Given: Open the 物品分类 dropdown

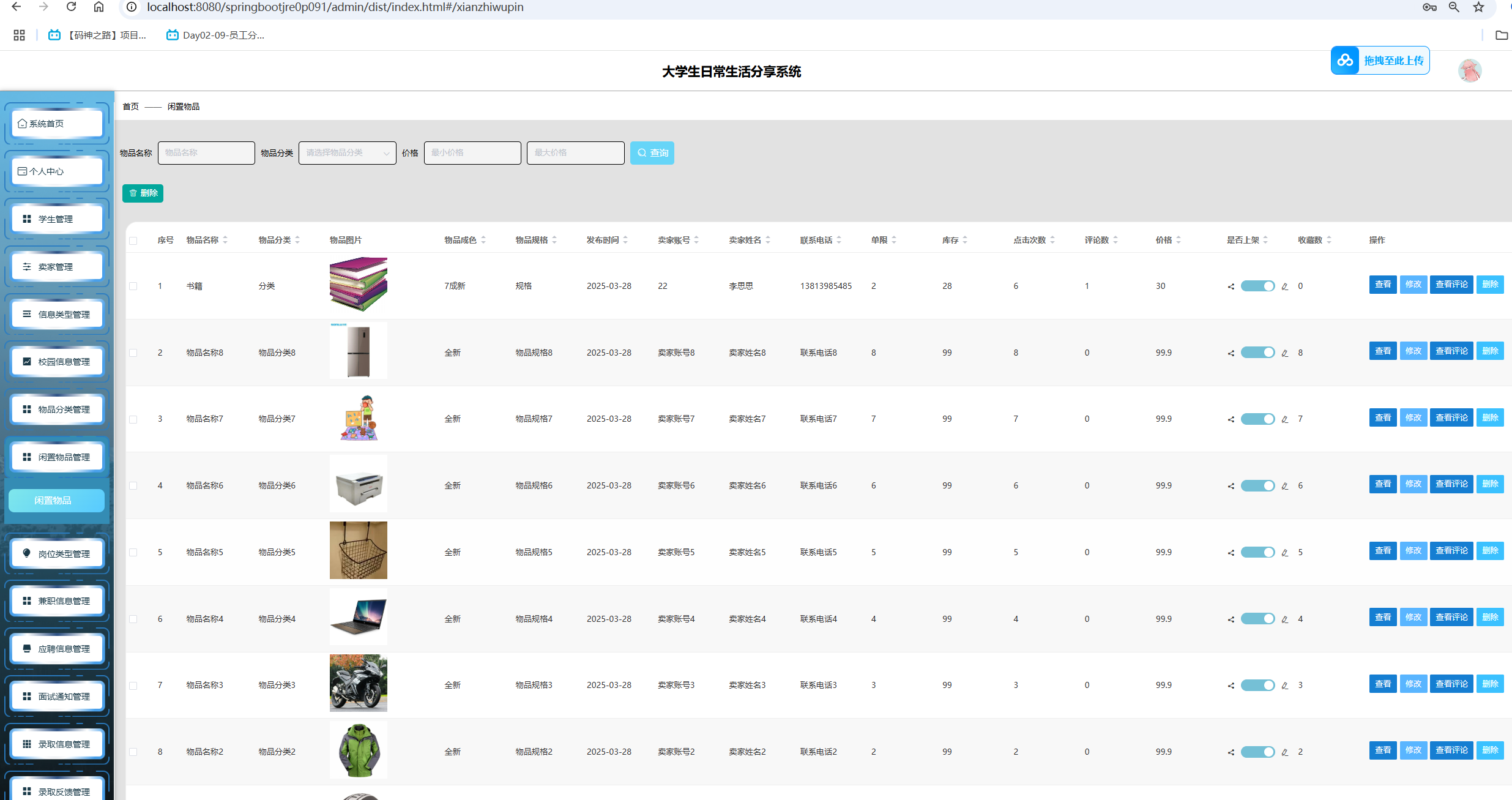Looking at the screenshot, I should tap(347, 153).
